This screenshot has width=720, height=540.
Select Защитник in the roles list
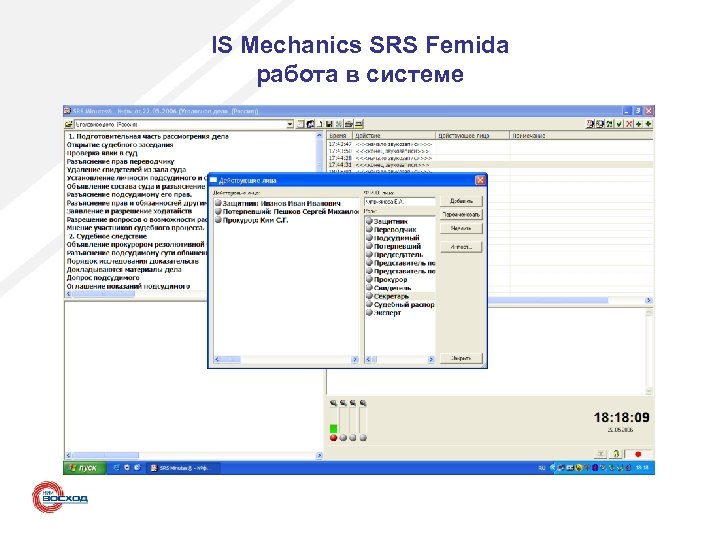(390, 221)
